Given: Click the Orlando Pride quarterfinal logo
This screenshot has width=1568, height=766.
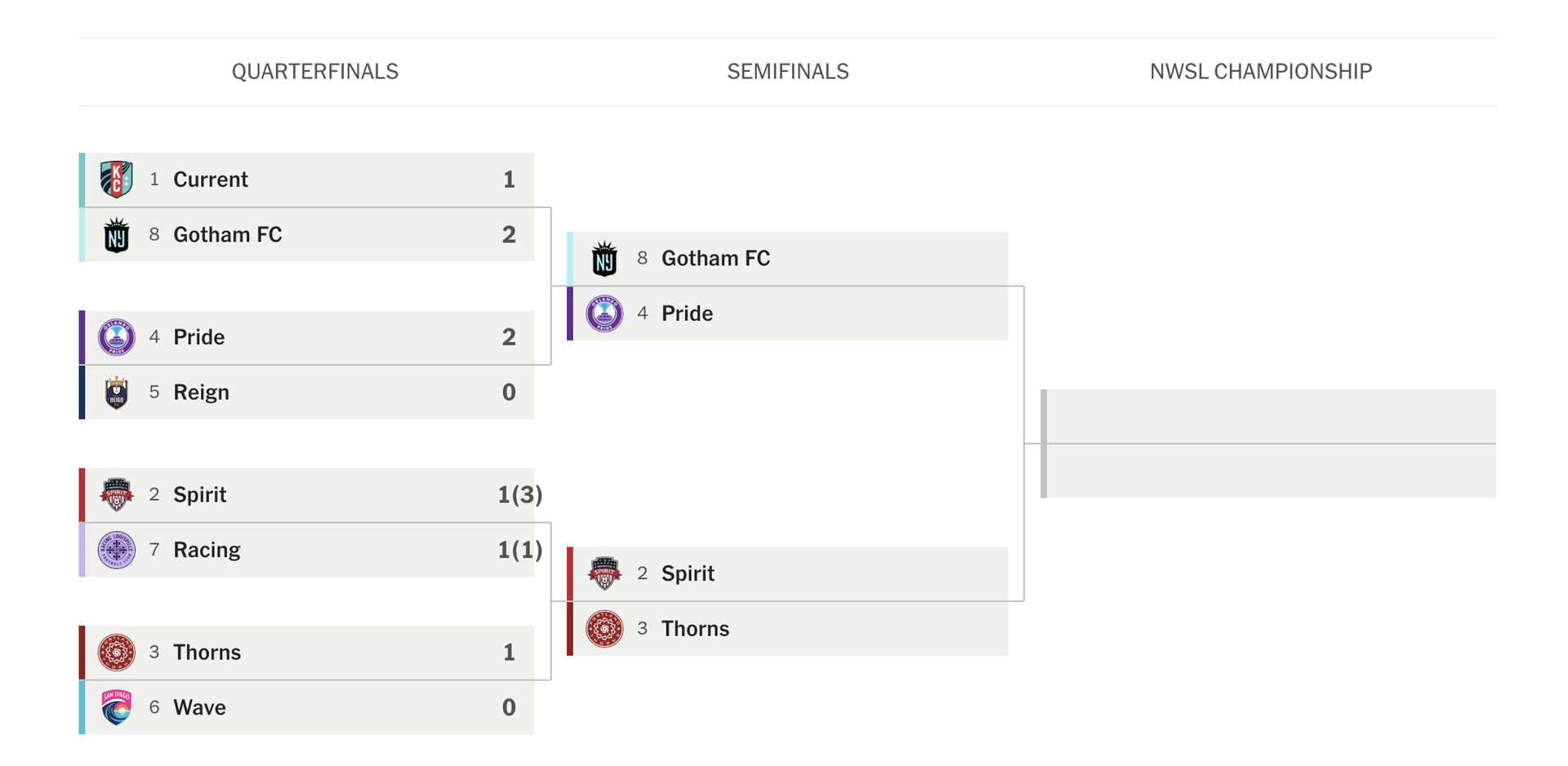Looking at the screenshot, I should click(116, 337).
